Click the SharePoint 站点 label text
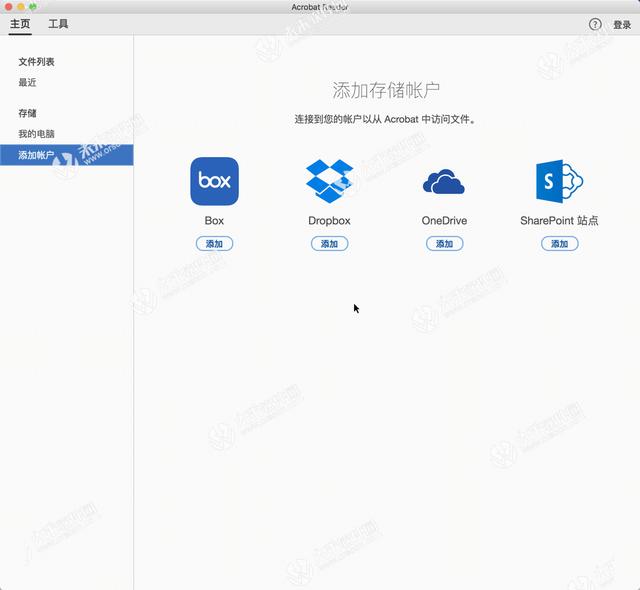Viewport: 640px width, 590px height. coord(559,221)
